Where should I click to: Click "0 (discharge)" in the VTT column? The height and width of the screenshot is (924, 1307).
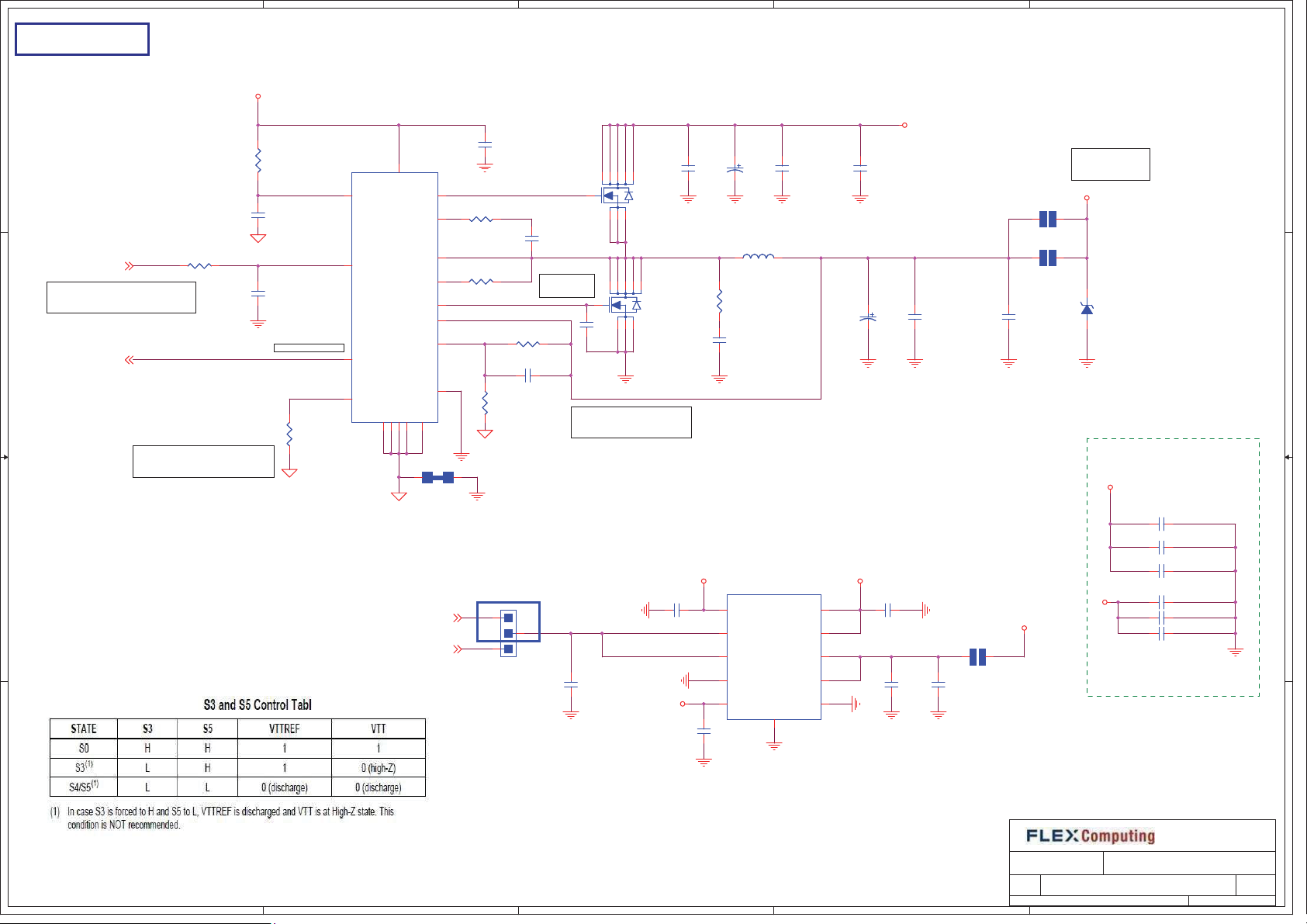379,787
